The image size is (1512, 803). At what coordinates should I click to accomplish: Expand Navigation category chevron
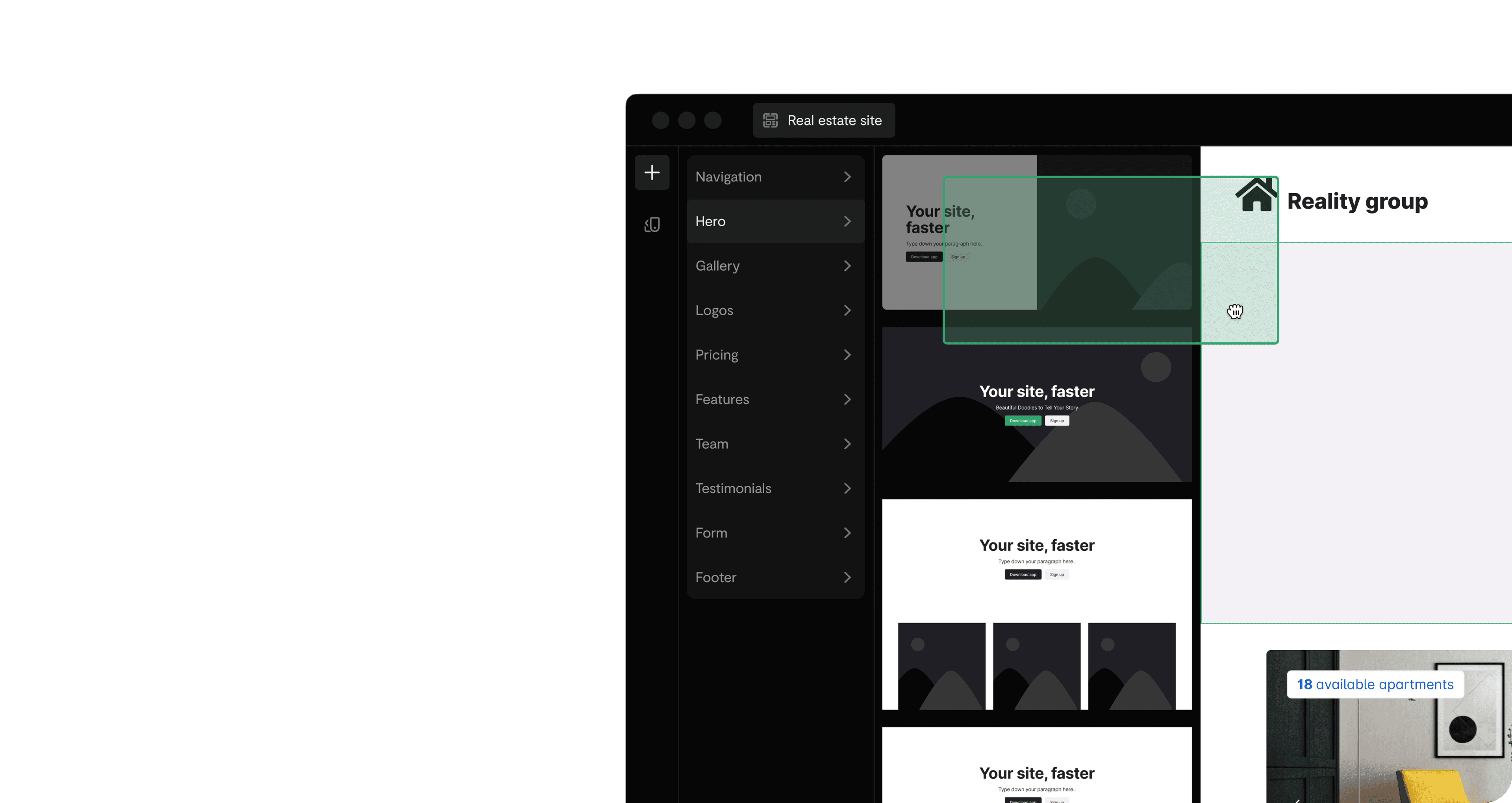[x=847, y=177]
